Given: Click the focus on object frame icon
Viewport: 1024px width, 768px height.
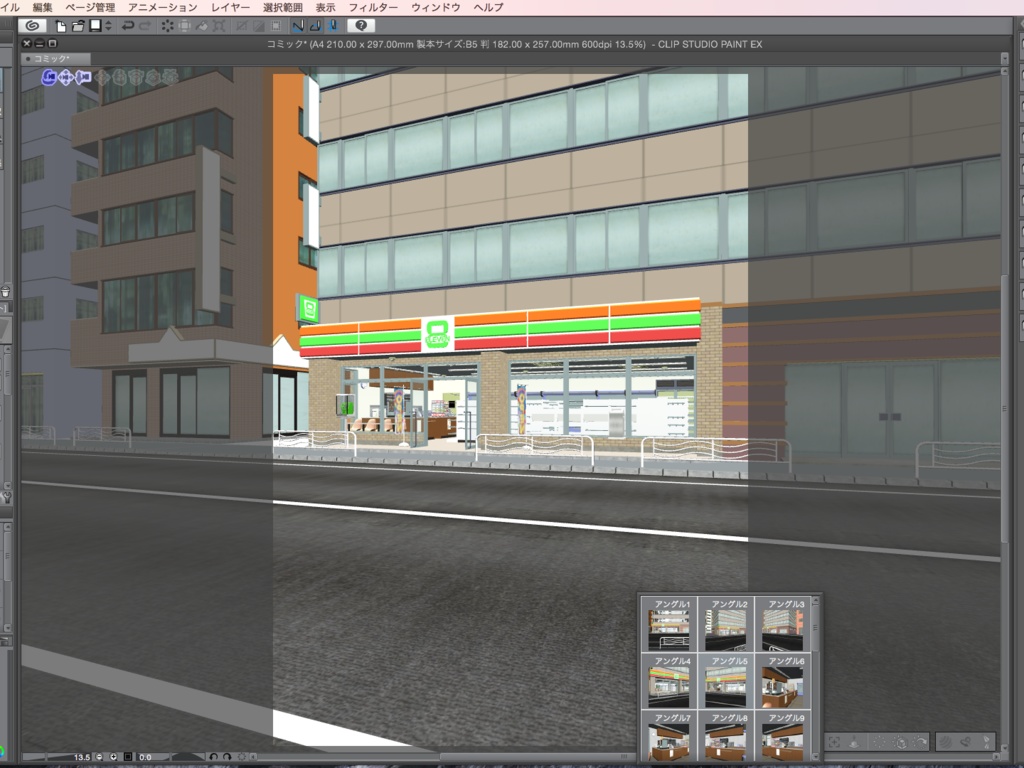Looking at the screenshot, I should [x=835, y=742].
